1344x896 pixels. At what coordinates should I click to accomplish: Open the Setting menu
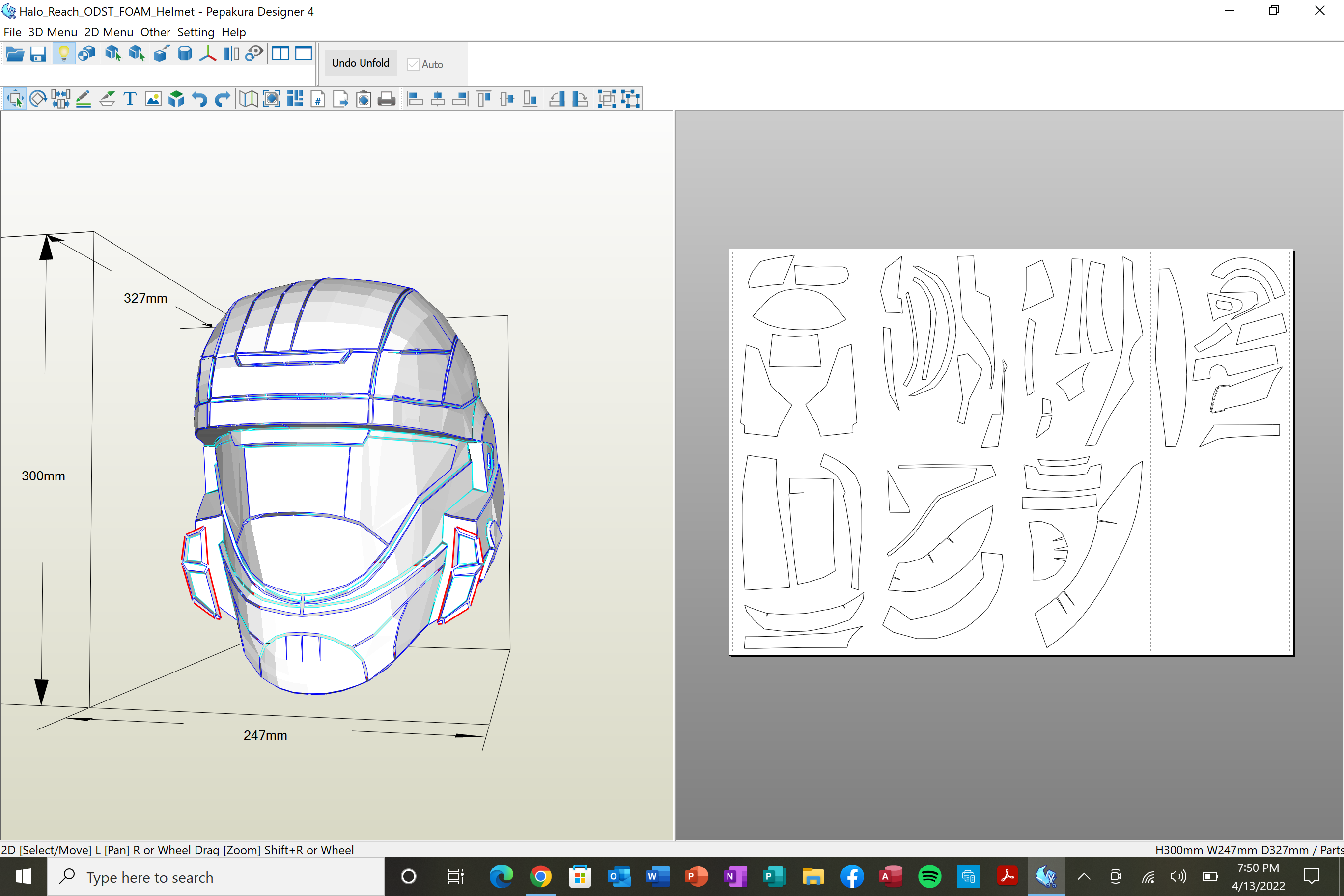196,32
